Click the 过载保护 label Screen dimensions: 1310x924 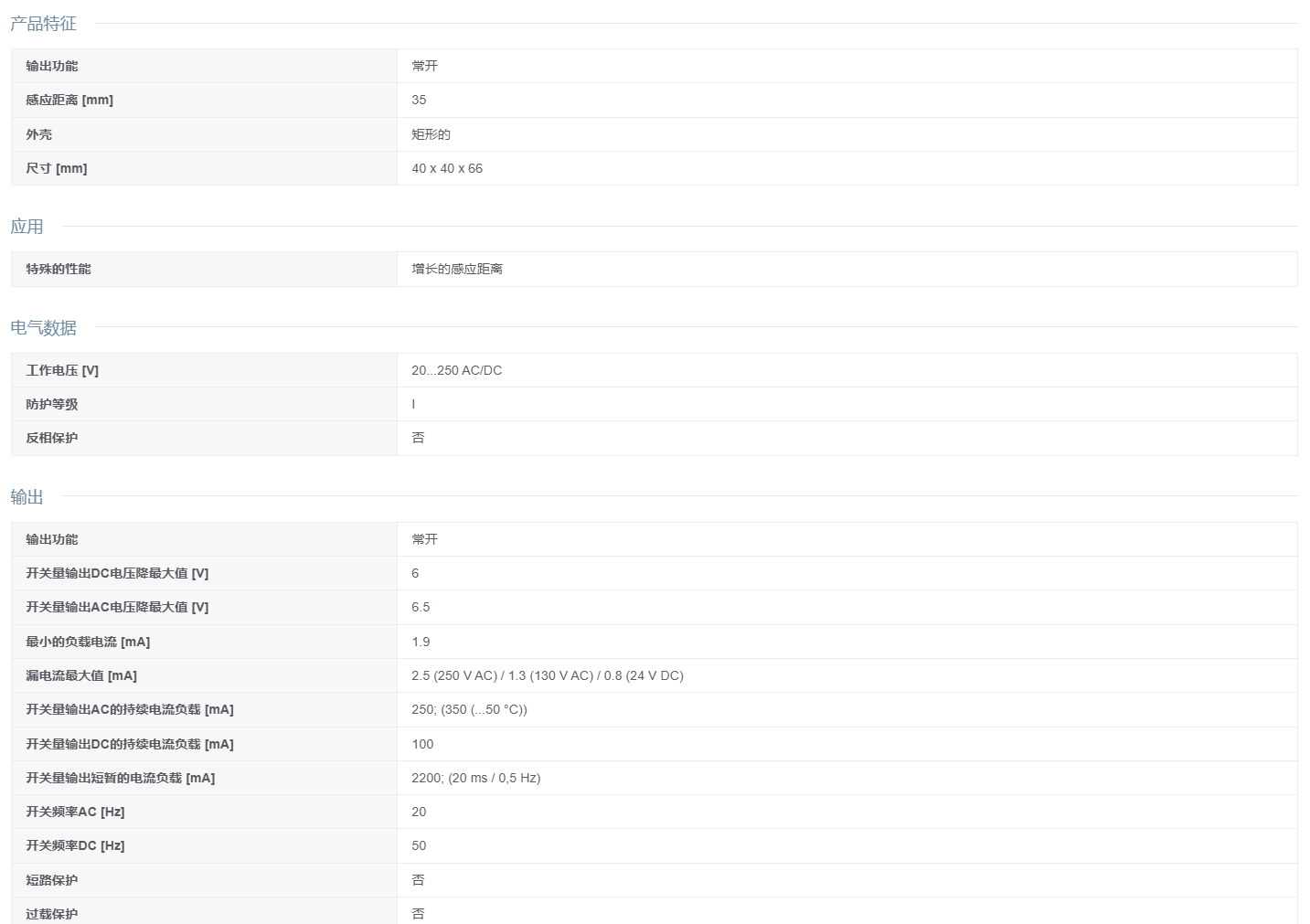click(x=52, y=914)
